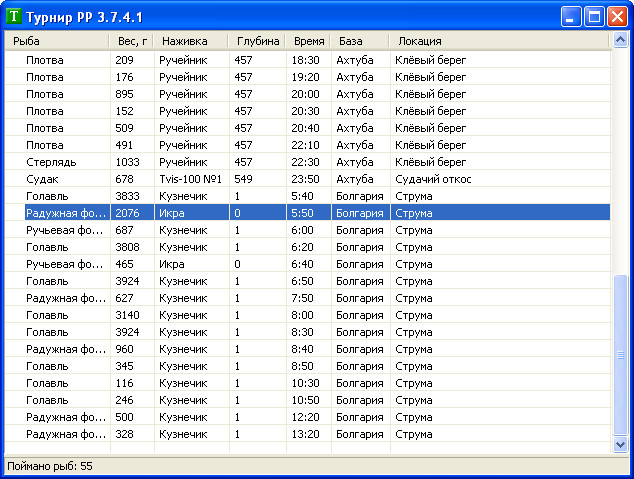Select Голавль row weighing 3833
The image size is (634, 479).
click(x=308, y=196)
